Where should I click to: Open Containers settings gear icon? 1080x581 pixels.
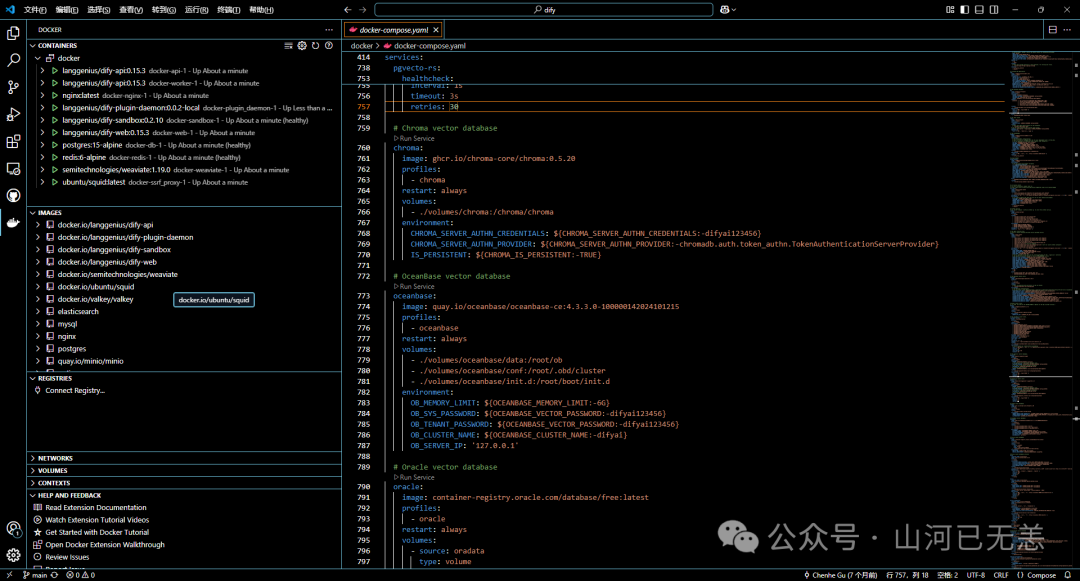point(302,45)
